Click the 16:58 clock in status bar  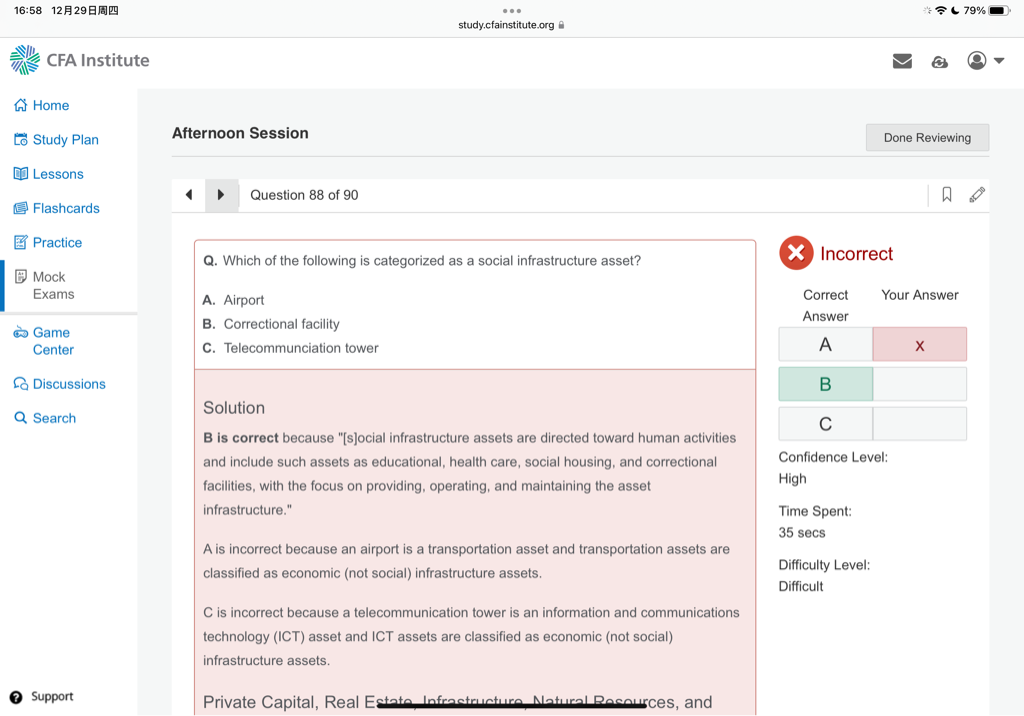coord(28,10)
